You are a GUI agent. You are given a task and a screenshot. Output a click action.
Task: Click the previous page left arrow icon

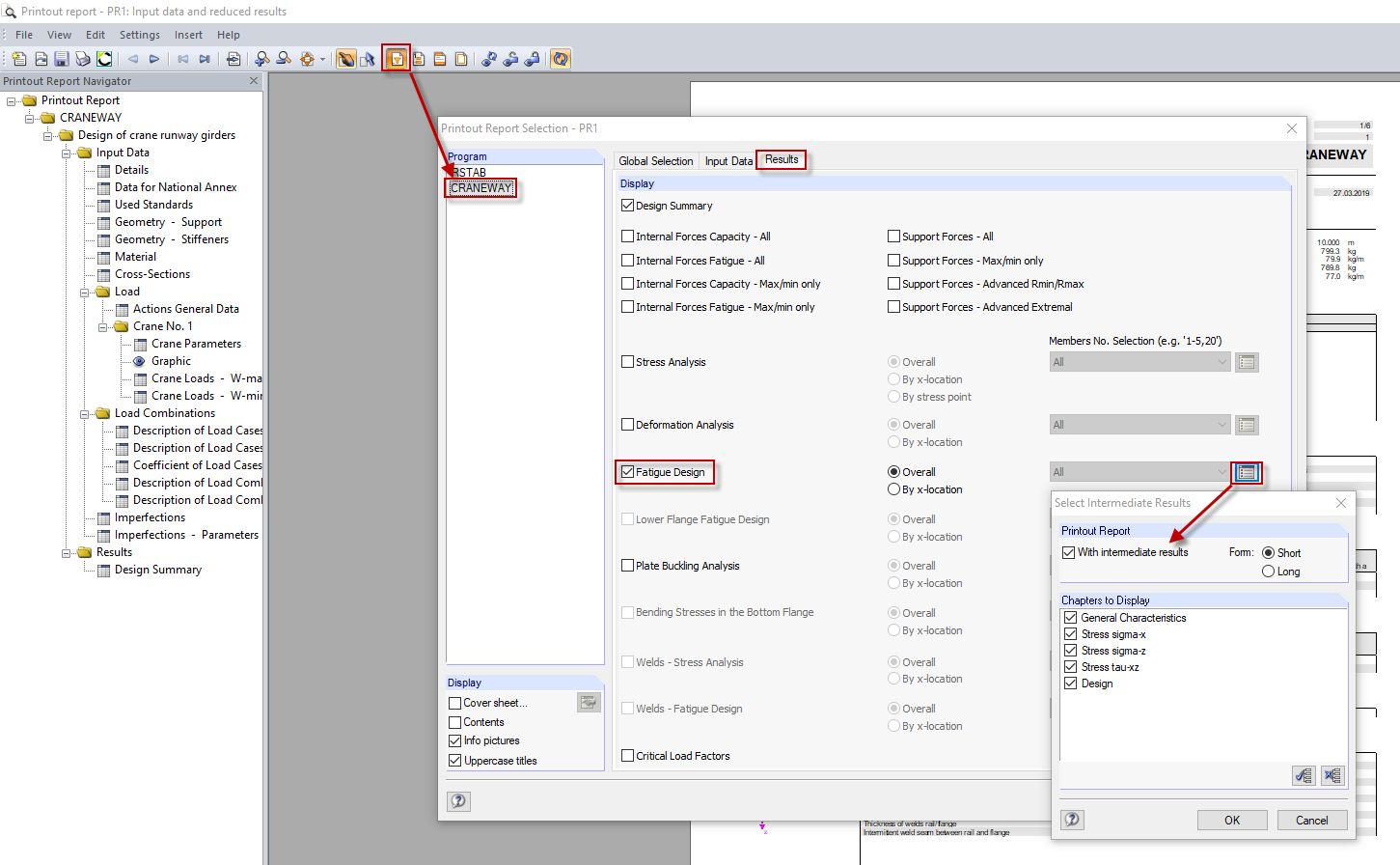click(133, 59)
